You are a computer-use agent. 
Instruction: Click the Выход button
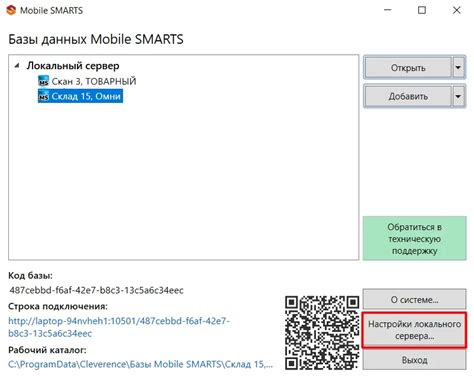pos(414,360)
